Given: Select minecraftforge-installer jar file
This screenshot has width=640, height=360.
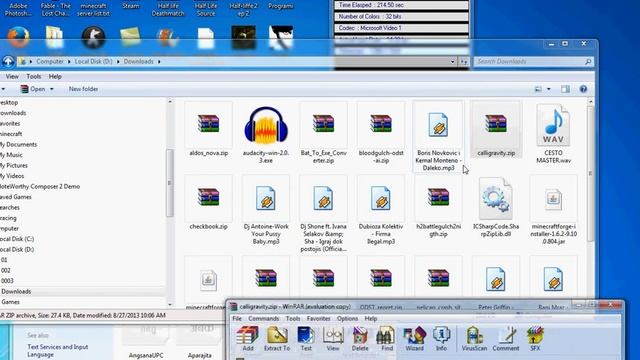Looking at the screenshot, I should click(x=553, y=211).
